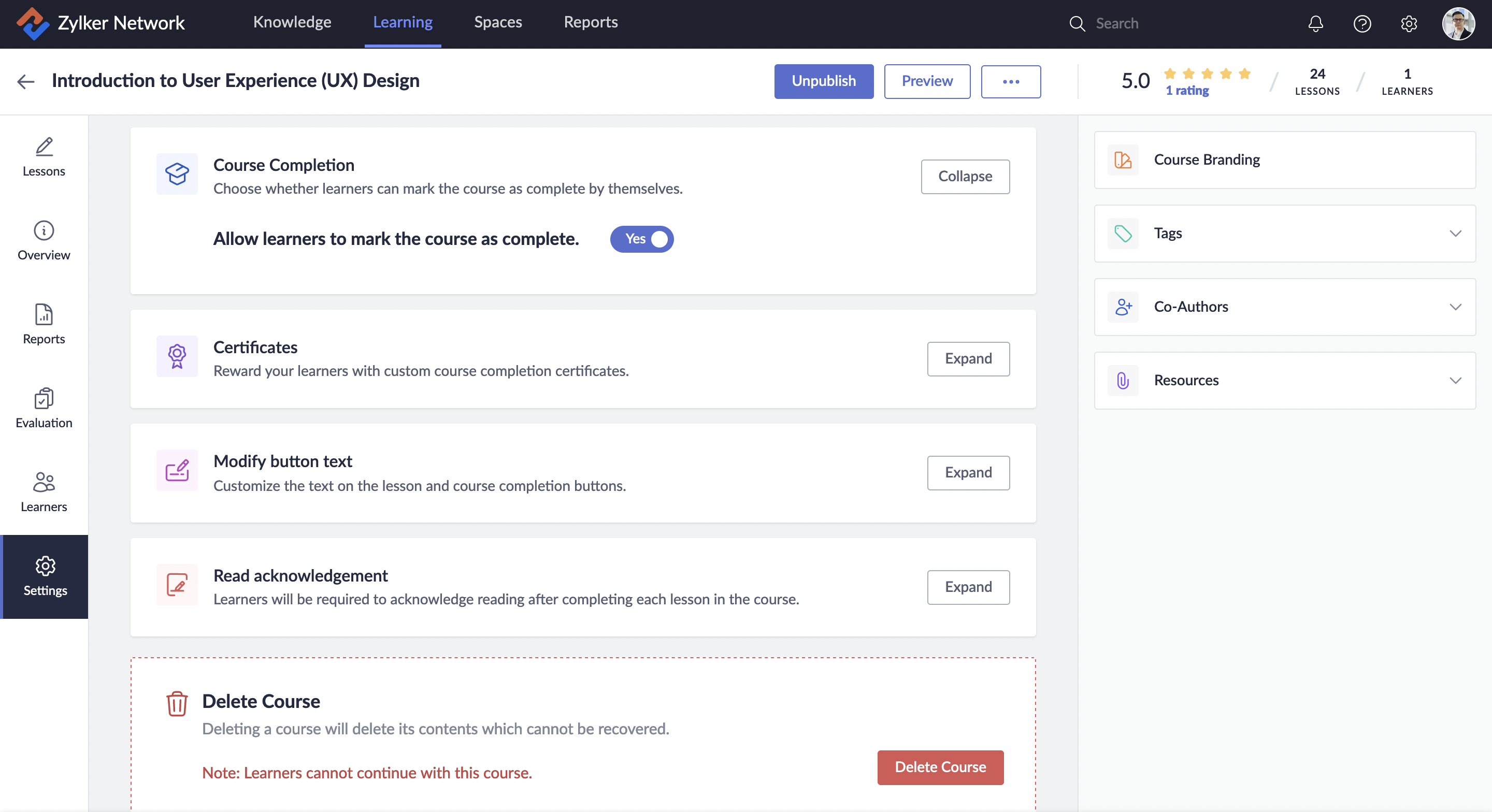
Task: Open the Learners sidebar section
Action: pyautogui.click(x=44, y=492)
